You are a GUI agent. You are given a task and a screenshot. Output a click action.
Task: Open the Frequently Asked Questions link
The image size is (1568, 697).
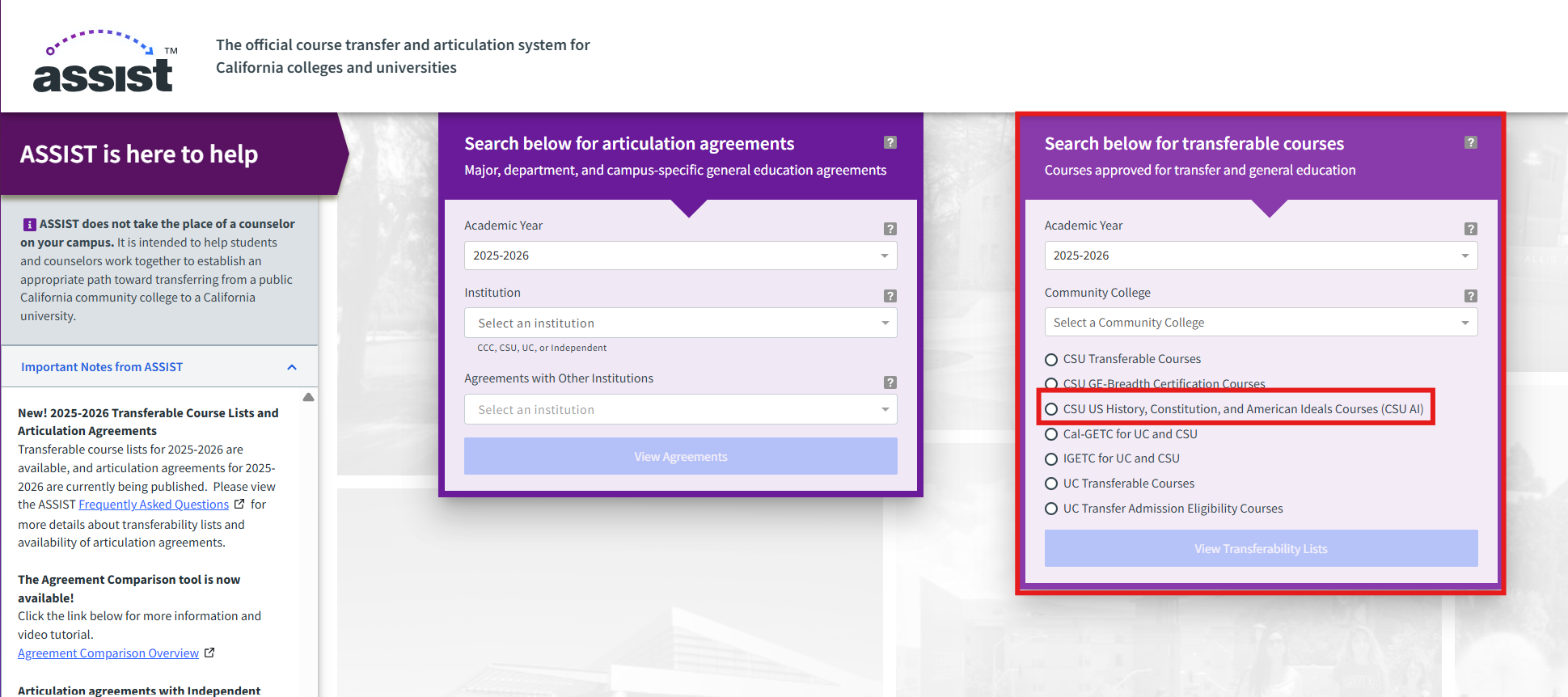[154, 505]
